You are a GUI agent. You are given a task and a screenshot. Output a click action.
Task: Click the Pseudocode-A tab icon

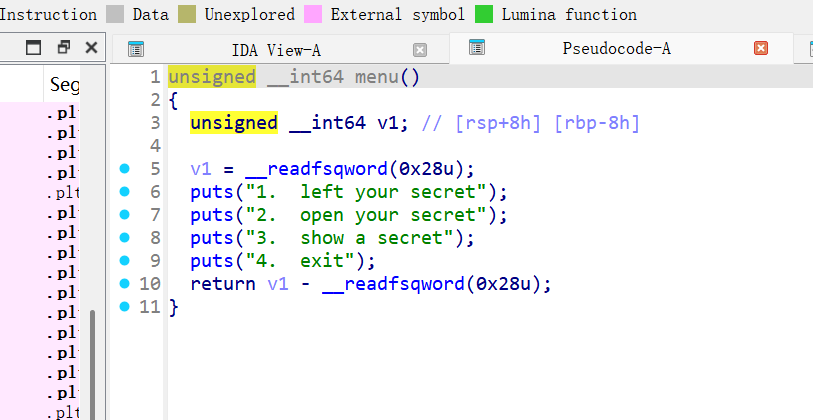[x=477, y=47]
